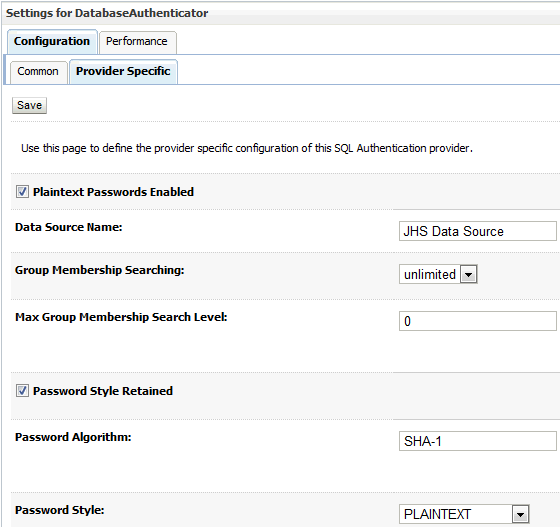This screenshot has width=560, height=527.
Task: Open the Common sub-tab
Action: coord(38,72)
